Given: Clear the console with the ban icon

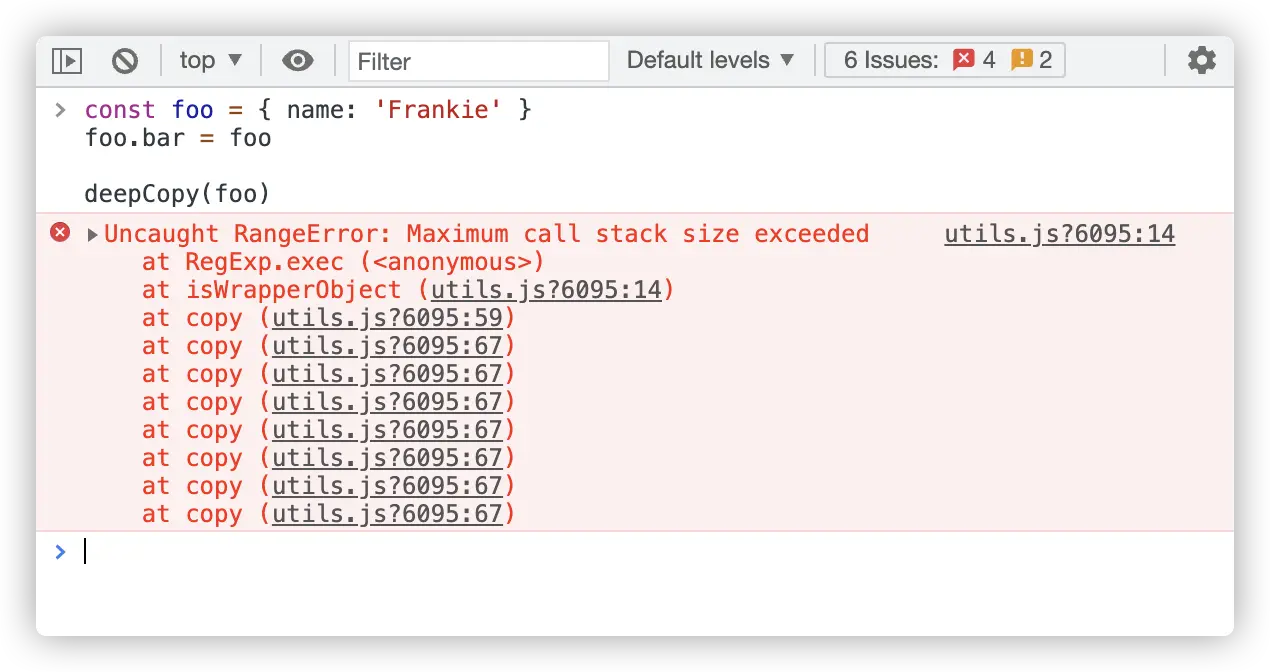Looking at the screenshot, I should click(x=125, y=61).
